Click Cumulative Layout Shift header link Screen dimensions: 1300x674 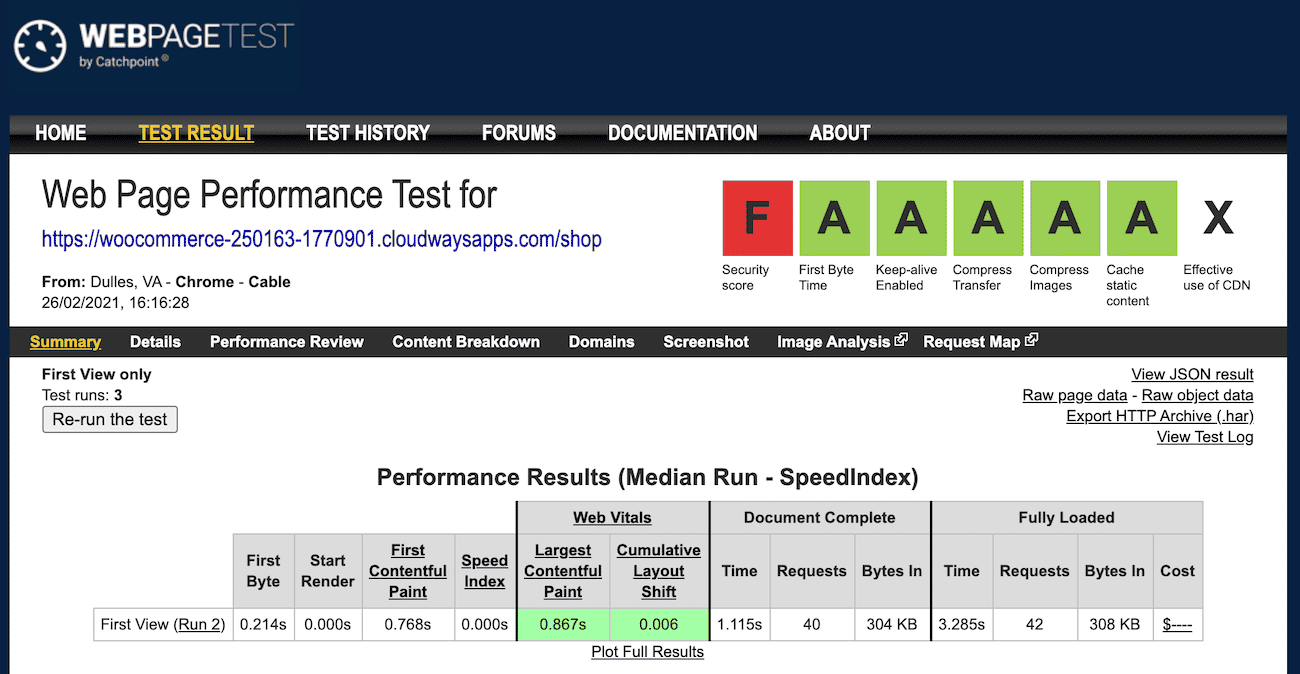tap(659, 571)
